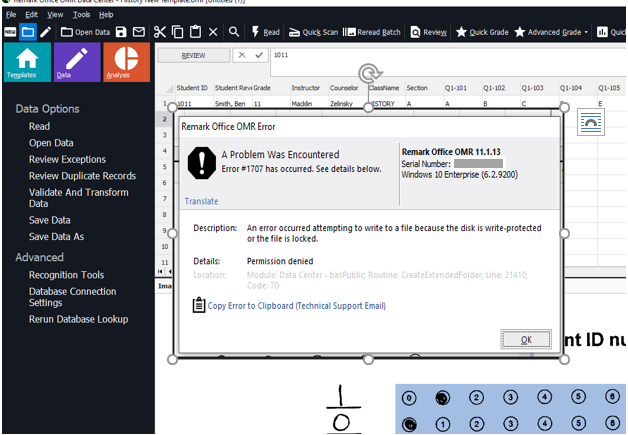Click the Counselor column header
This screenshot has width=628, height=435.
[x=347, y=88]
